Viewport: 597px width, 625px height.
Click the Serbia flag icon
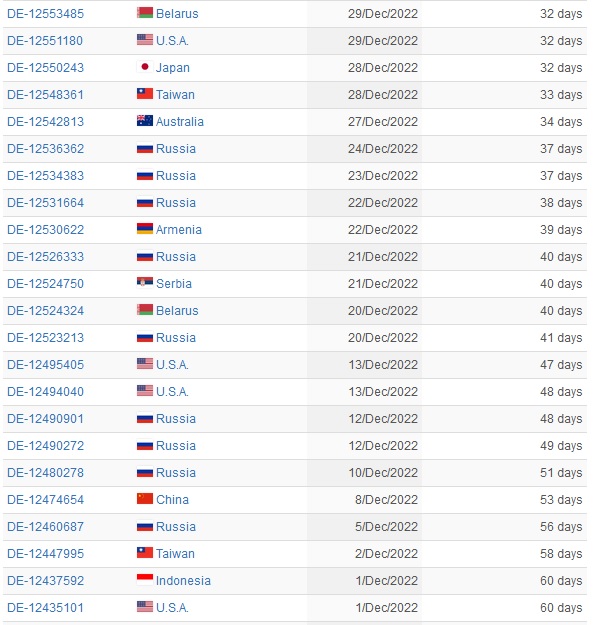pyautogui.click(x=145, y=283)
